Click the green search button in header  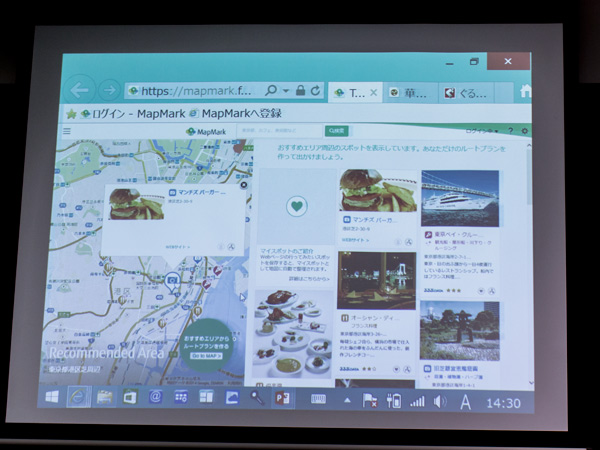336,131
